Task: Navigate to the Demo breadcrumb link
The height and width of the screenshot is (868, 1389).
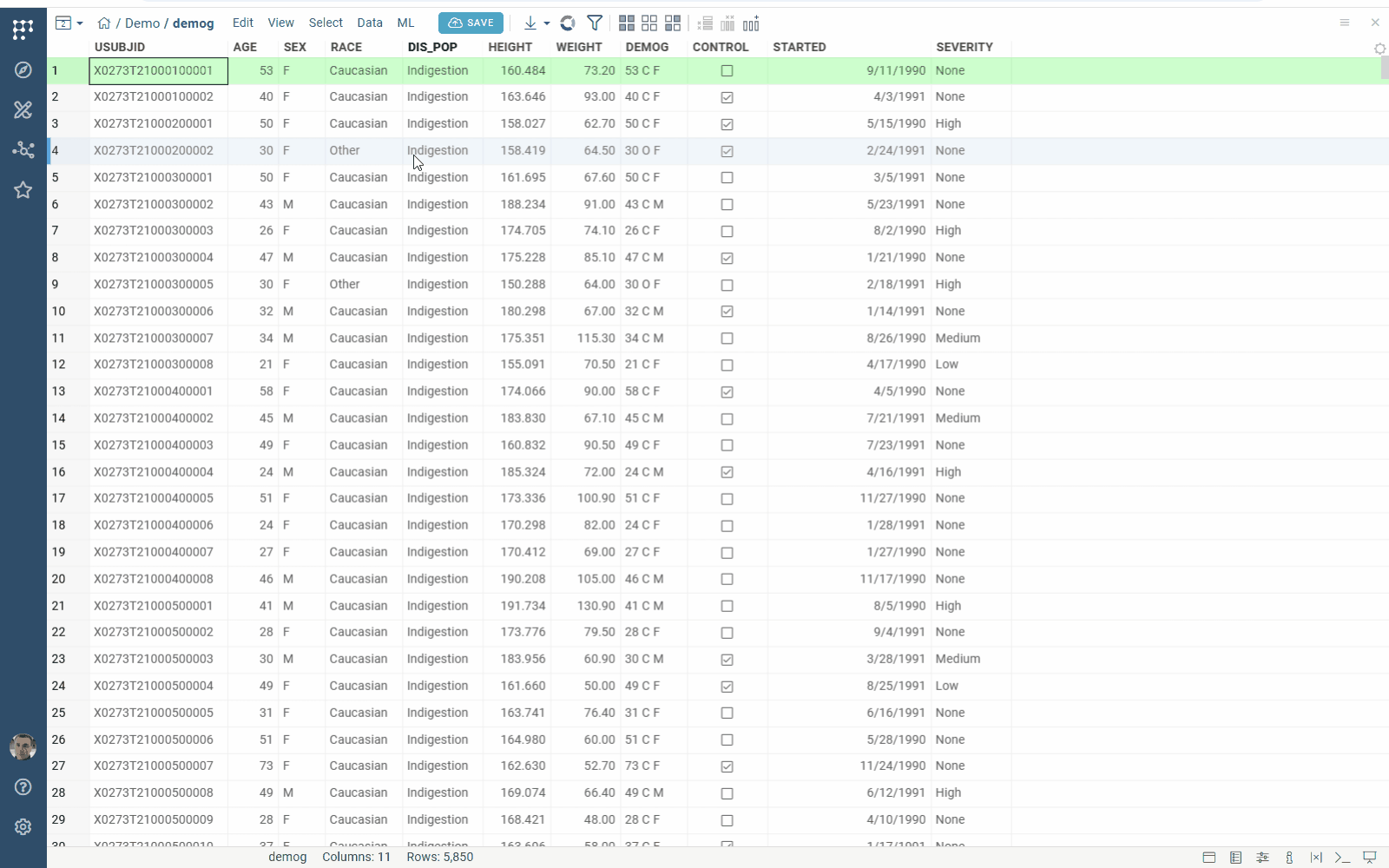Action: click(142, 23)
